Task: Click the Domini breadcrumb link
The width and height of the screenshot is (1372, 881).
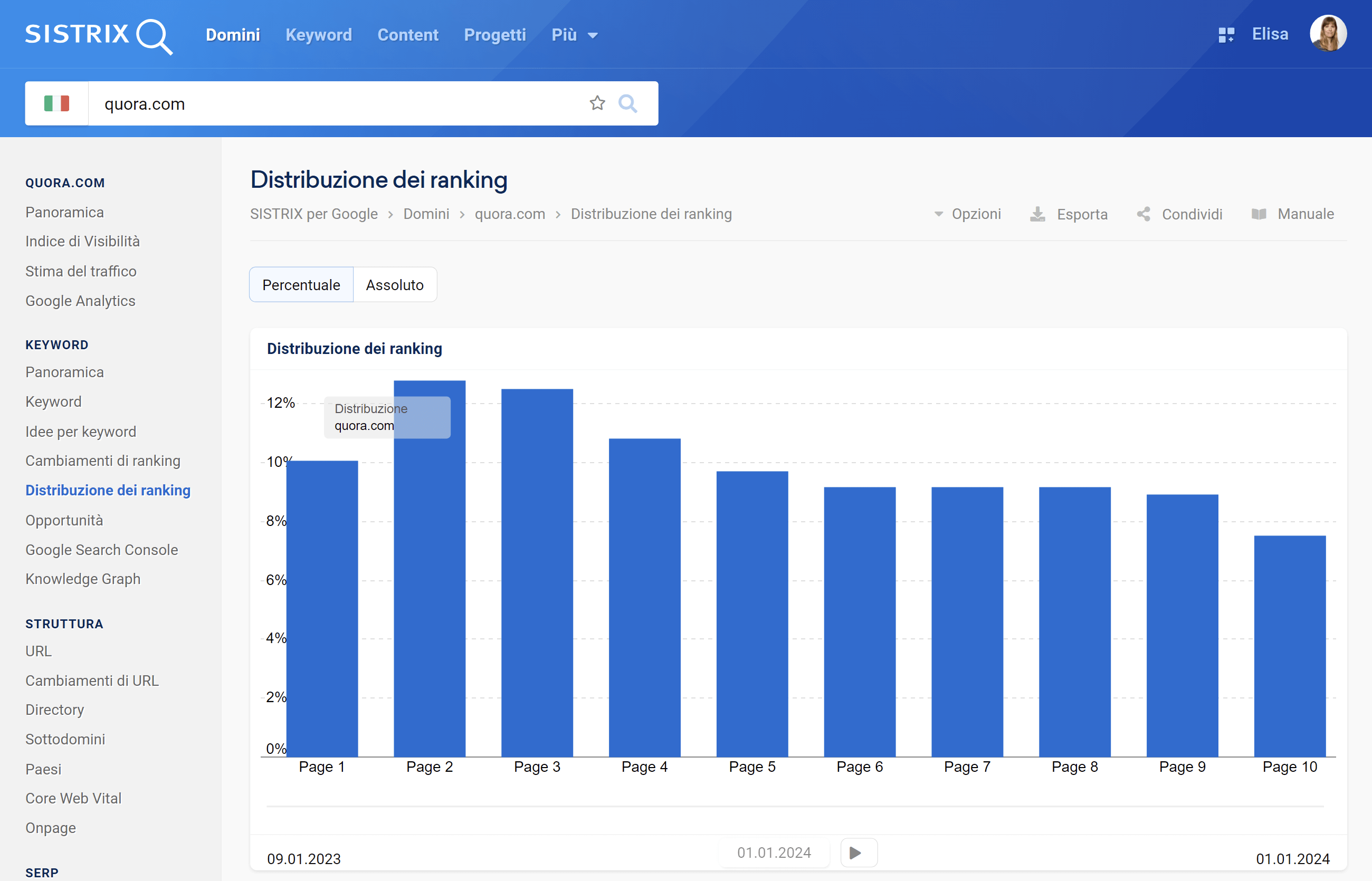Action: (x=426, y=214)
